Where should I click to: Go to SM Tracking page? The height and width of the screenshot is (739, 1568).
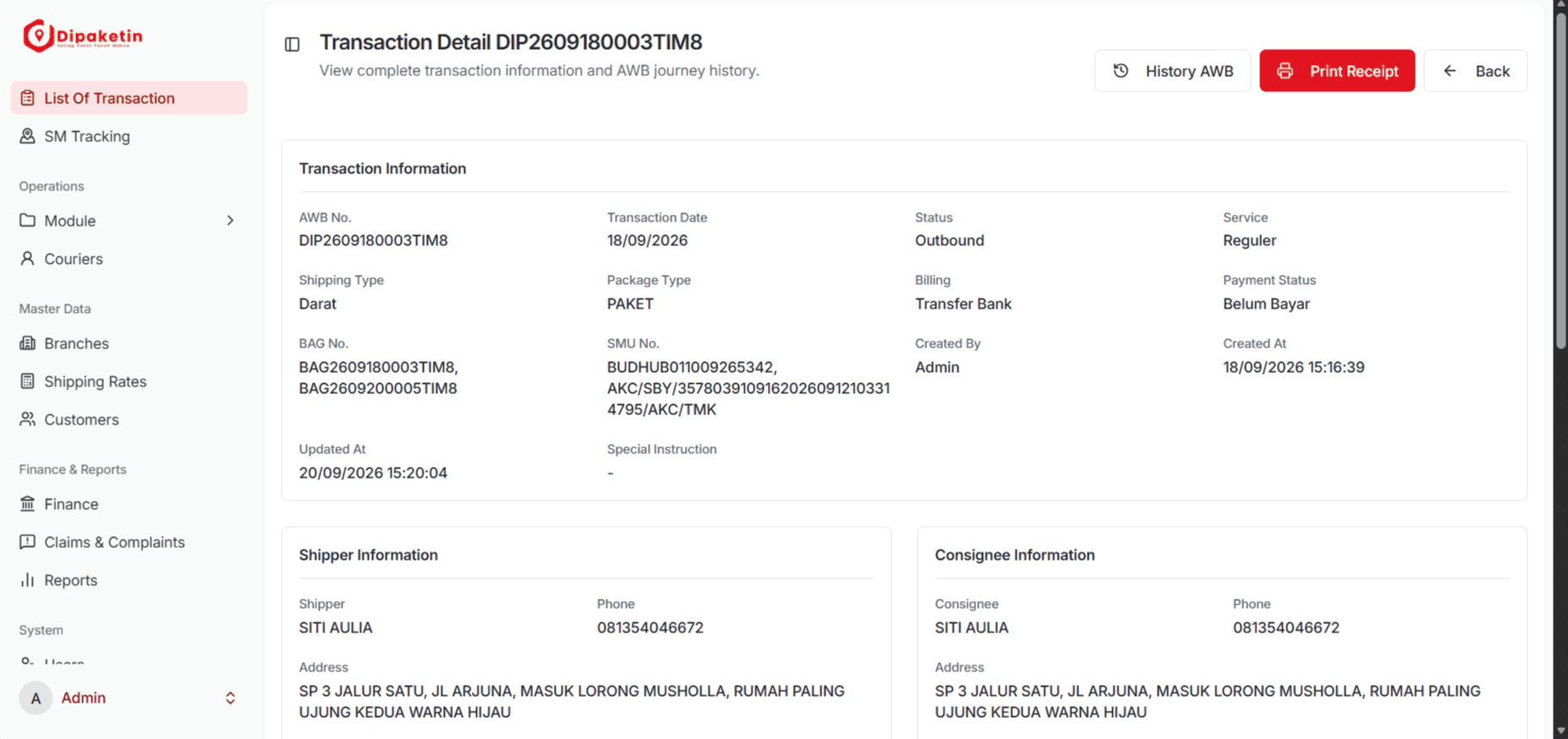[x=129, y=136]
